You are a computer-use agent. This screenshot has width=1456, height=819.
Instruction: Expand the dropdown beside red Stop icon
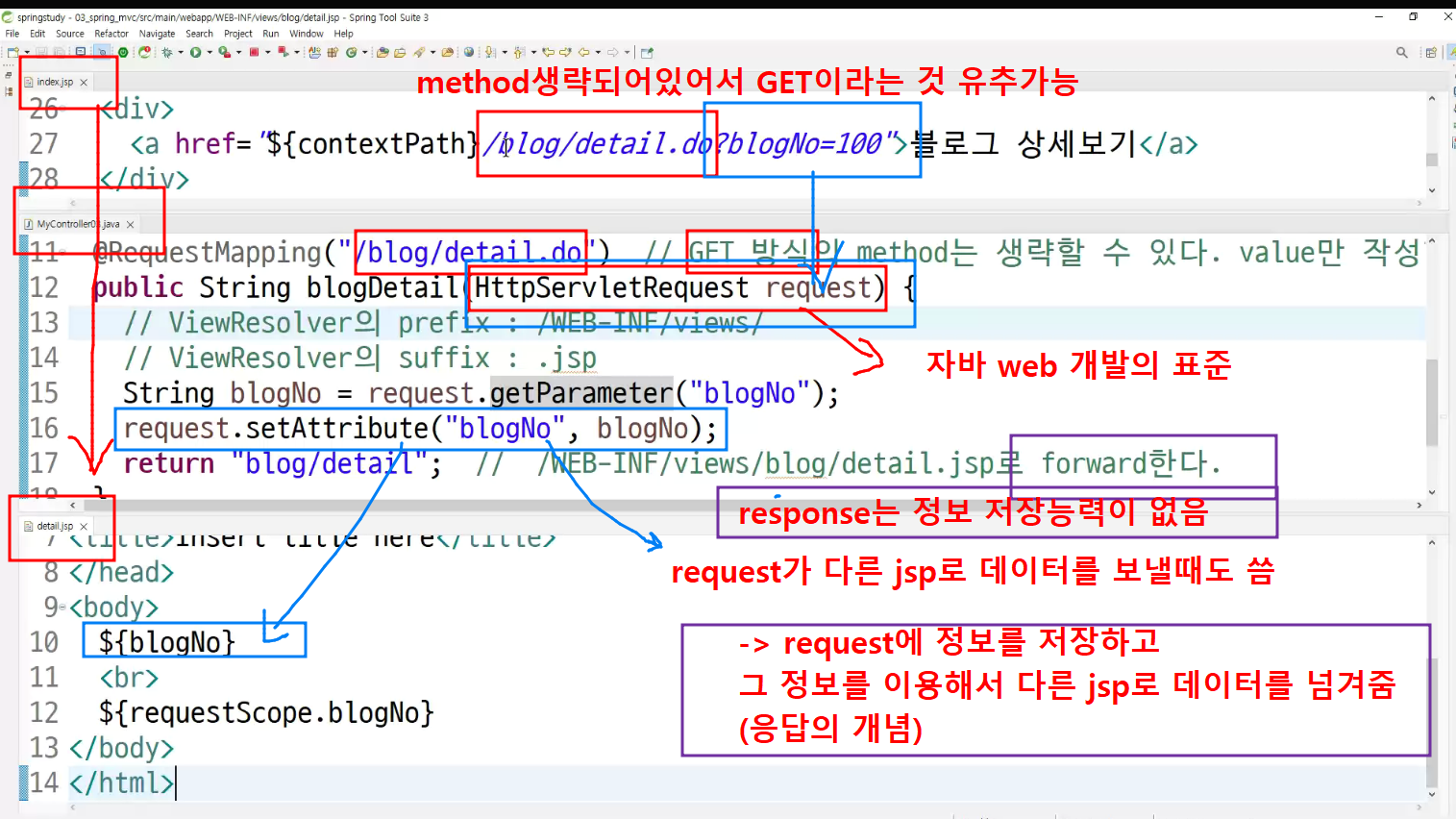click(x=267, y=52)
